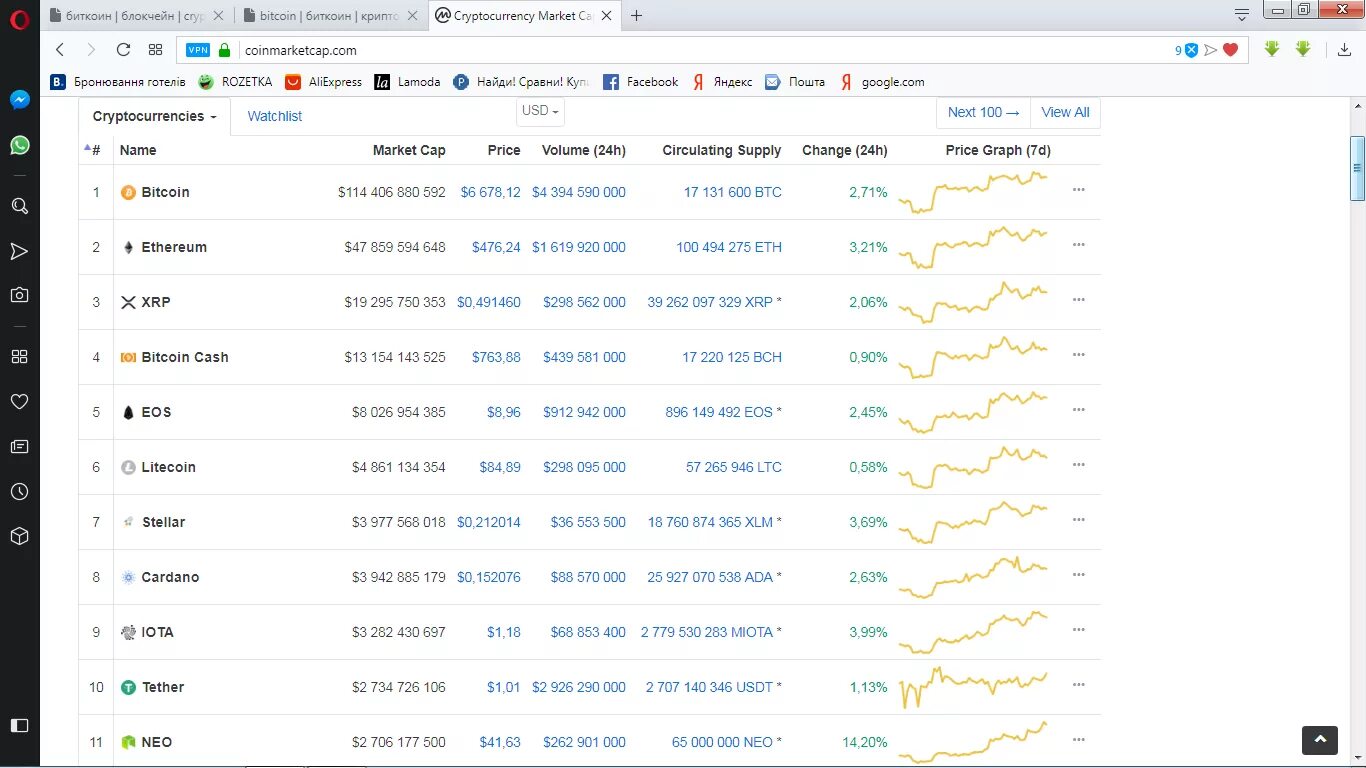Sort by Change (24h) column header
This screenshot has width=1366, height=768.
[x=844, y=150]
